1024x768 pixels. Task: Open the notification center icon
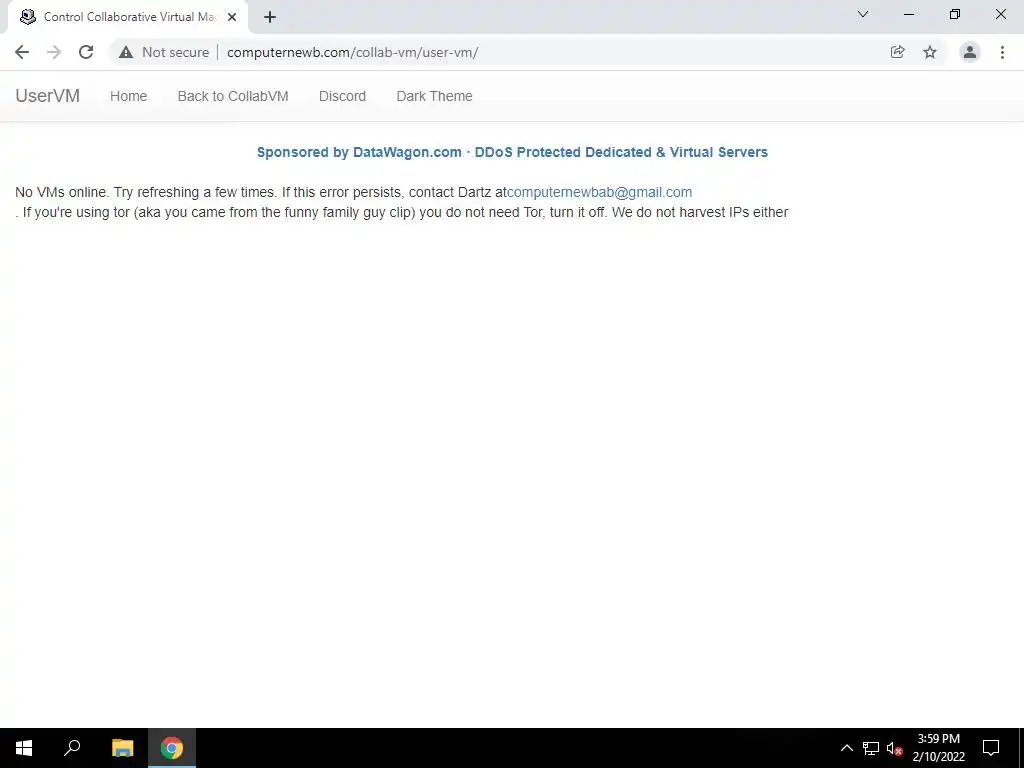coord(991,748)
